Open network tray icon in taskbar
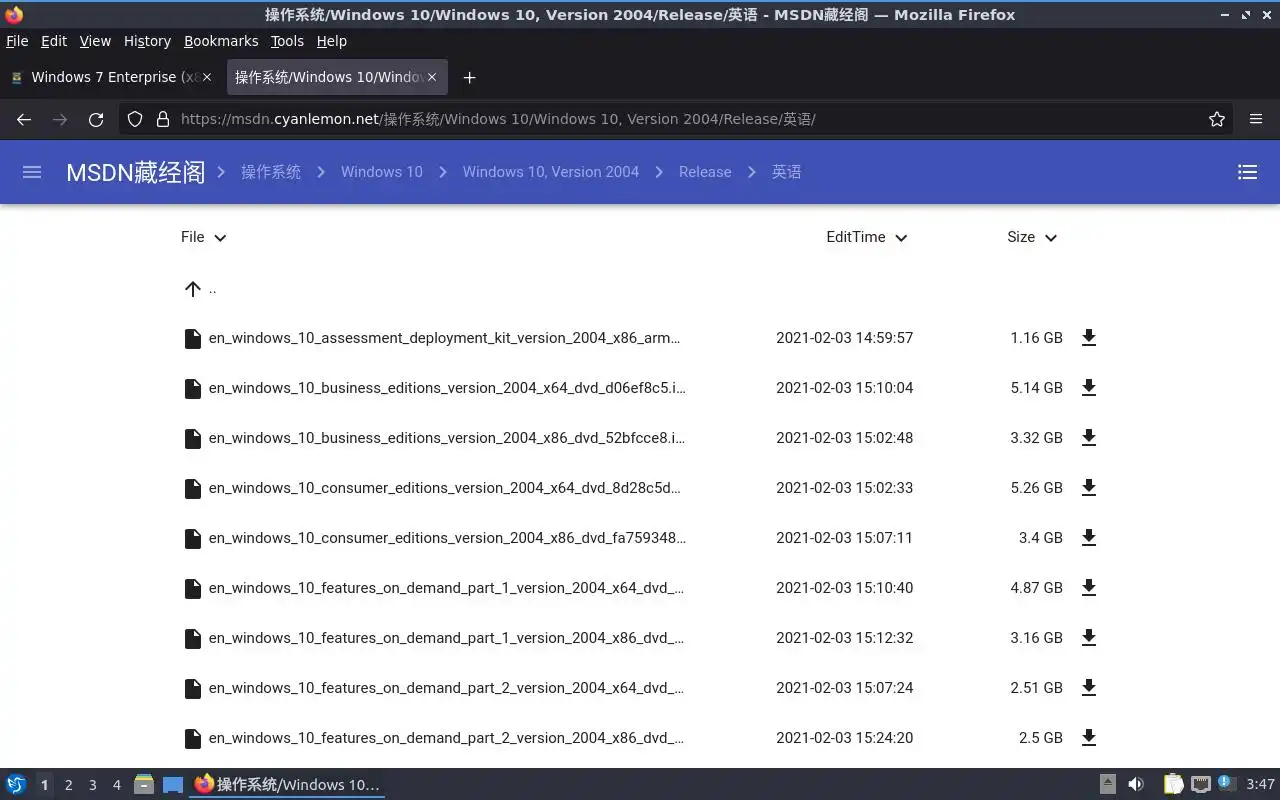Screen dimensions: 1280x800 tap(1201, 784)
